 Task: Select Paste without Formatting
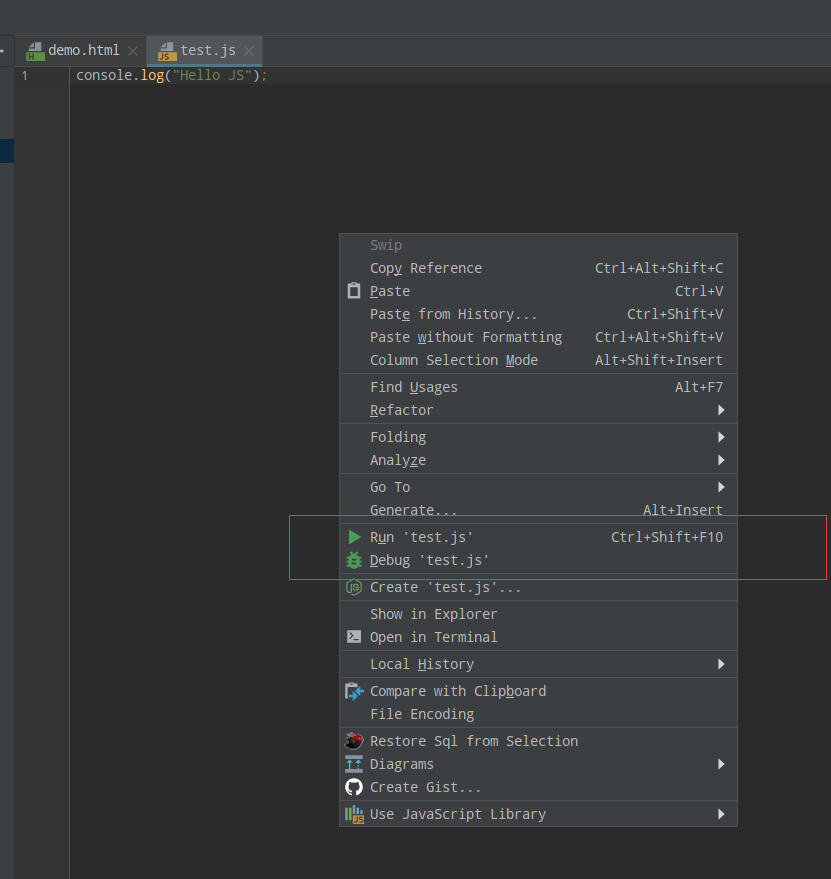pos(538,337)
